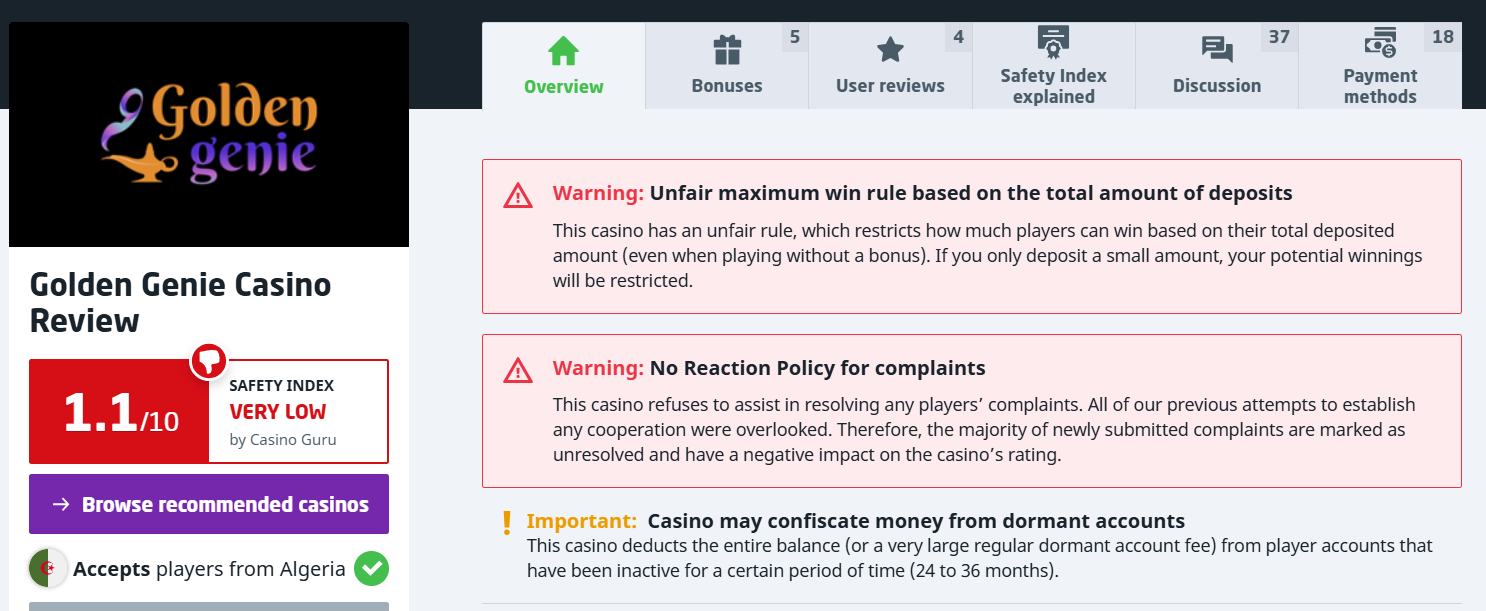Click the green checkmark next to Algeria
This screenshot has height=611, width=1486.
[x=371, y=569]
